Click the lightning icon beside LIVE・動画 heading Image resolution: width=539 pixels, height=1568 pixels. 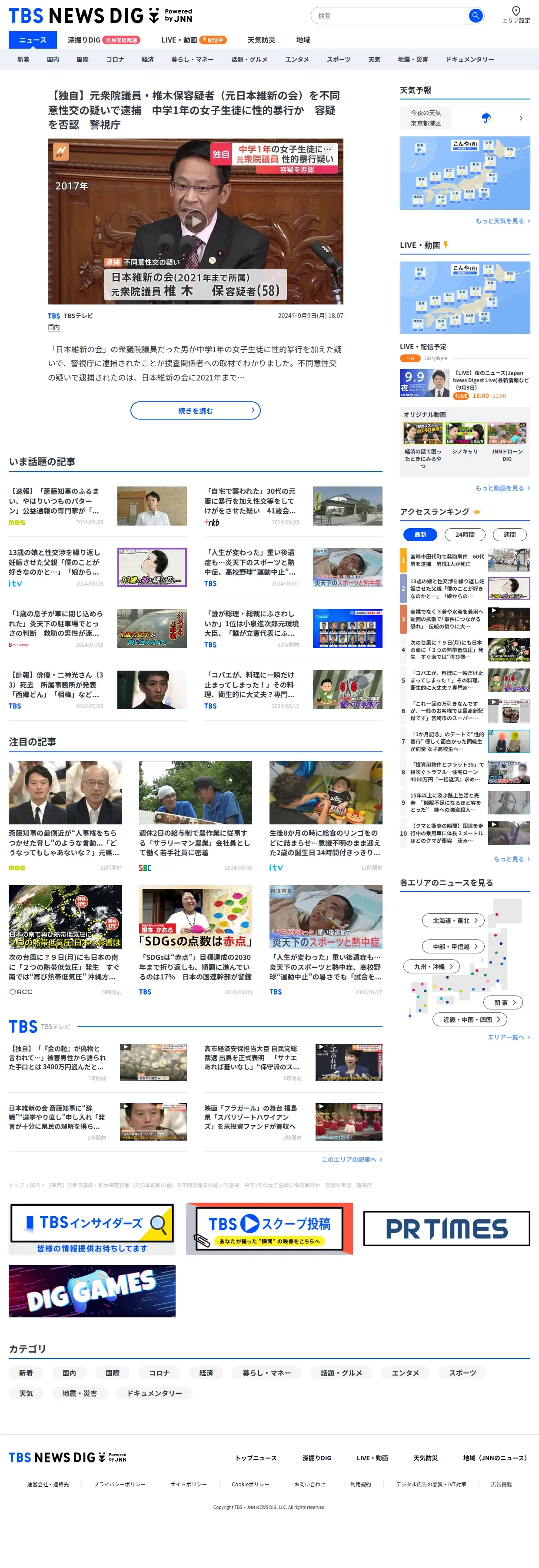coord(446,245)
